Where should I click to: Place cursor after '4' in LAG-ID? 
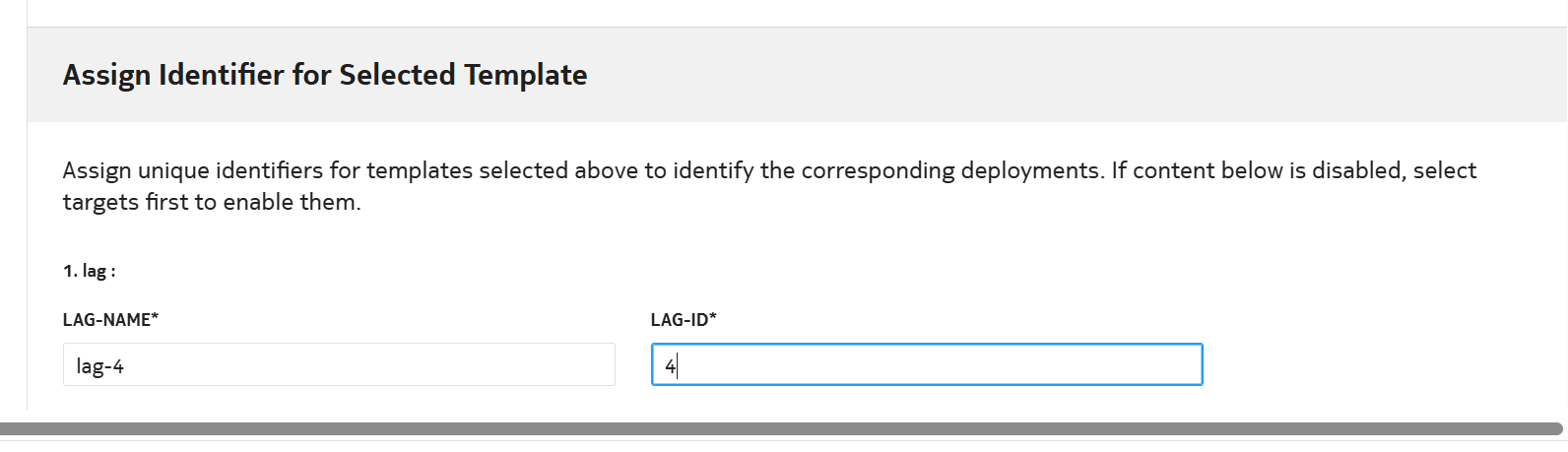click(678, 366)
